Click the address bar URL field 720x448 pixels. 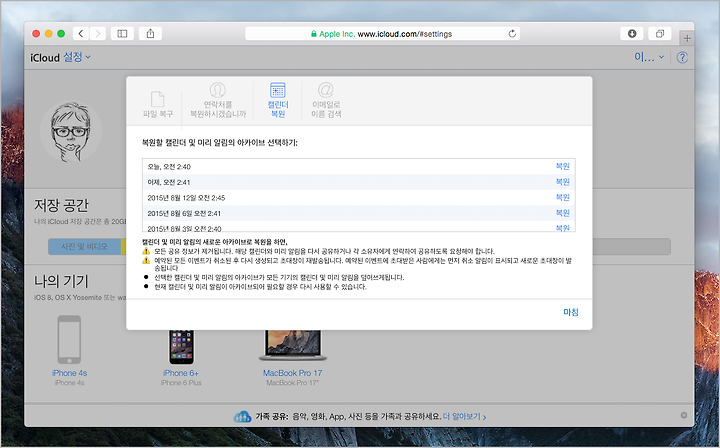[382, 34]
